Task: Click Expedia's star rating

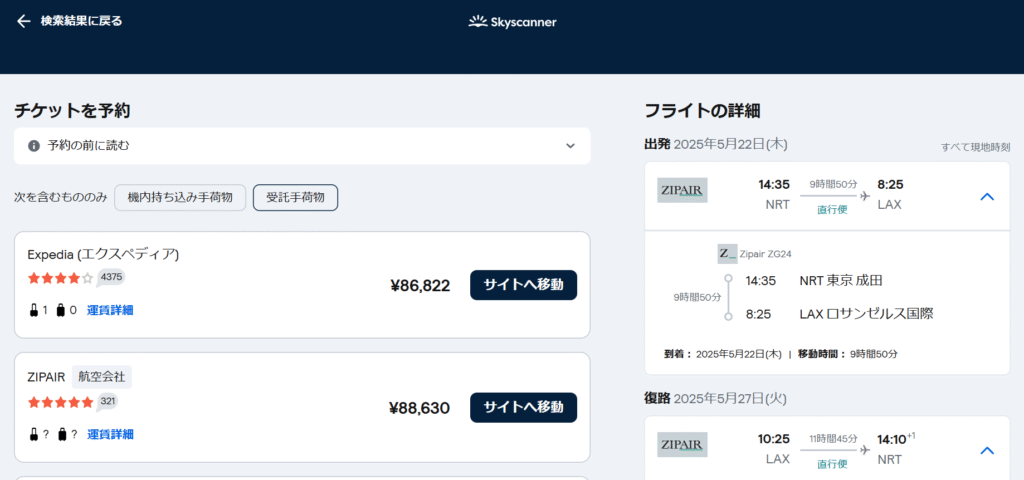Action: click(x=60, y=278)
